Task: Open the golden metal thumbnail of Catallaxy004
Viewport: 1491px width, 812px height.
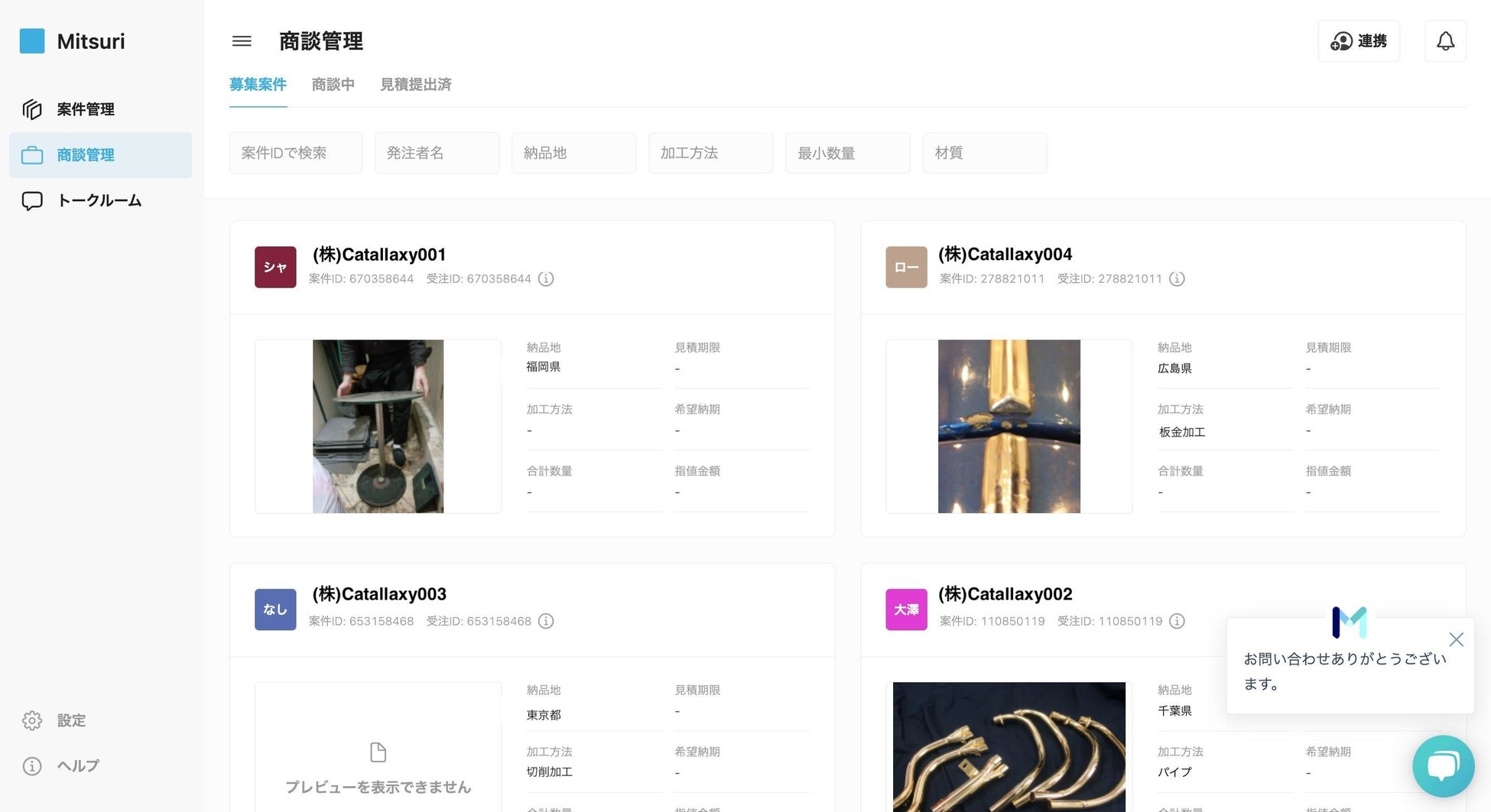Action: point(1009,427)
